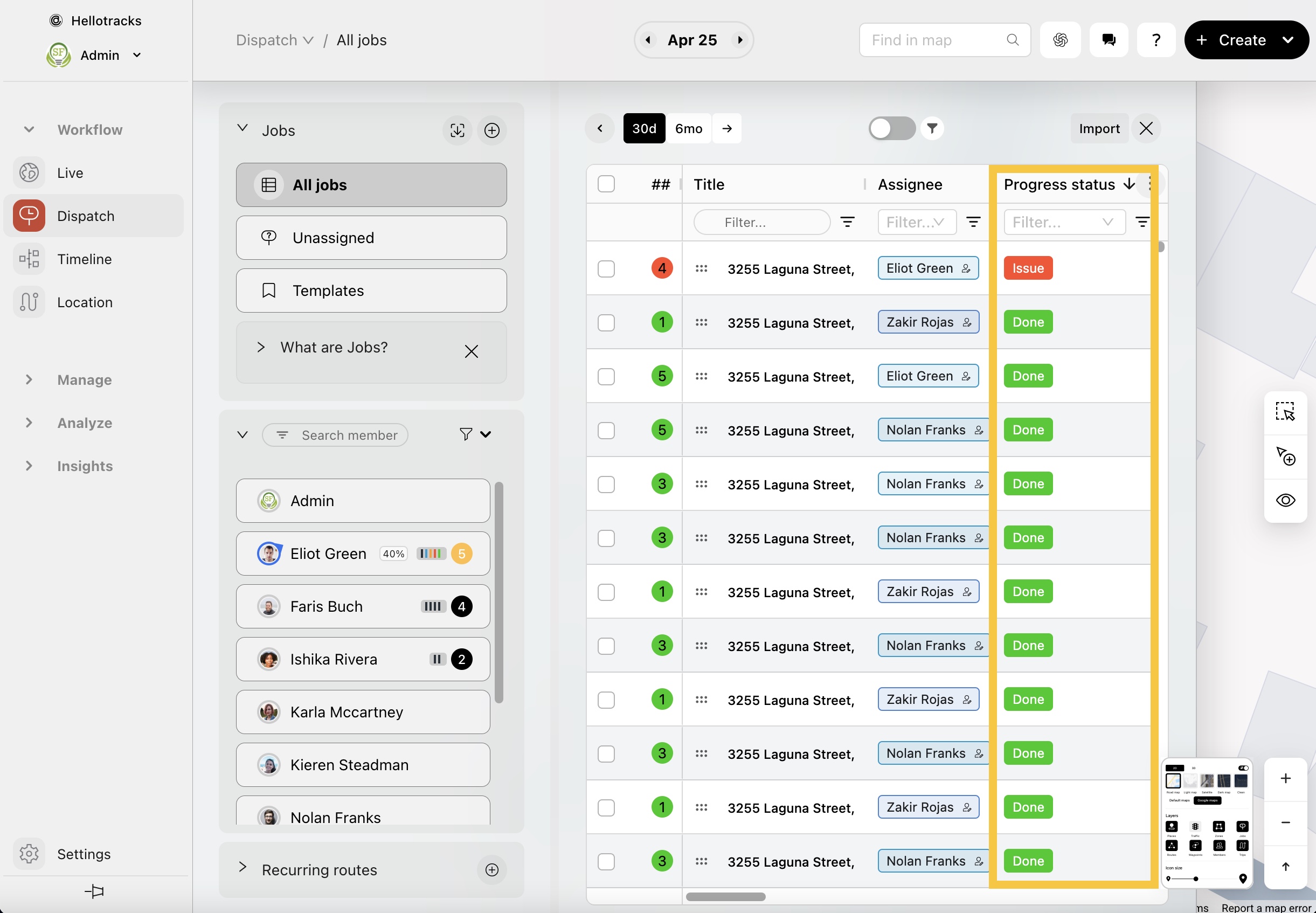Image resolution: width=1316 pixels, height=913 pixels.
Task: Expand the Recurring routes section
Action: click(x=243, y=868)
